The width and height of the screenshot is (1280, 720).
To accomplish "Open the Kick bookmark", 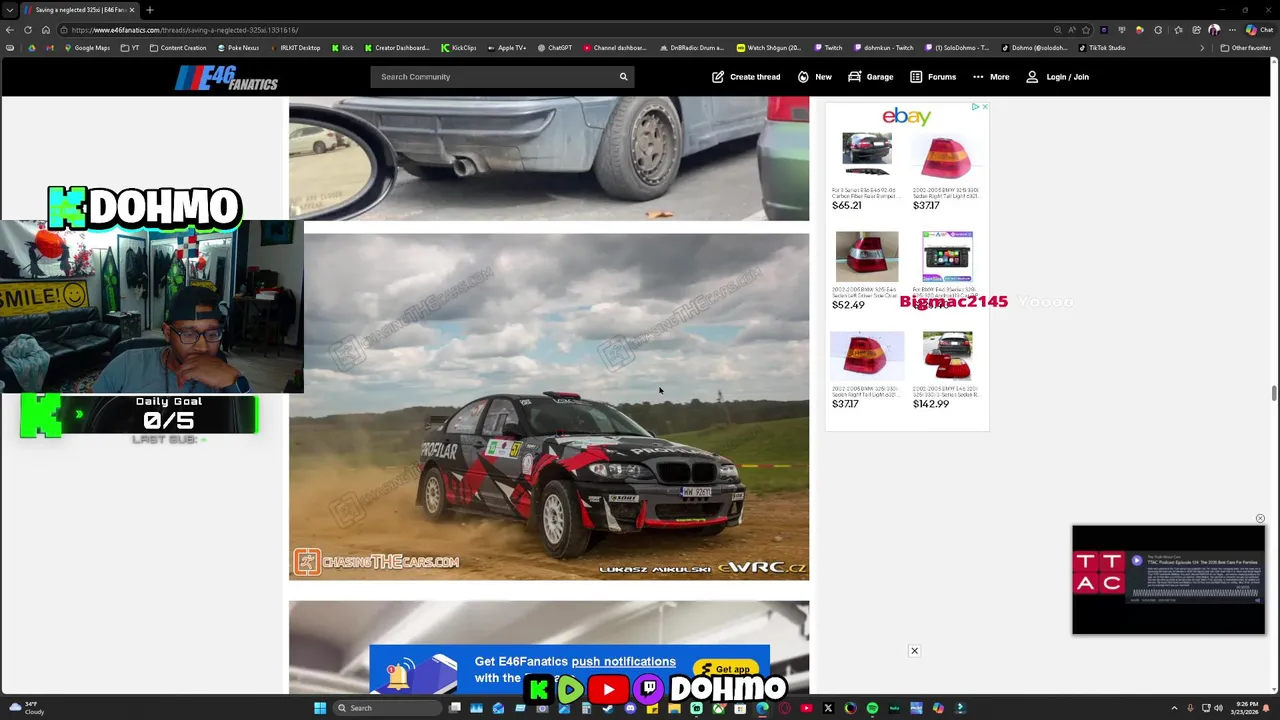I will tap(343, 48).
